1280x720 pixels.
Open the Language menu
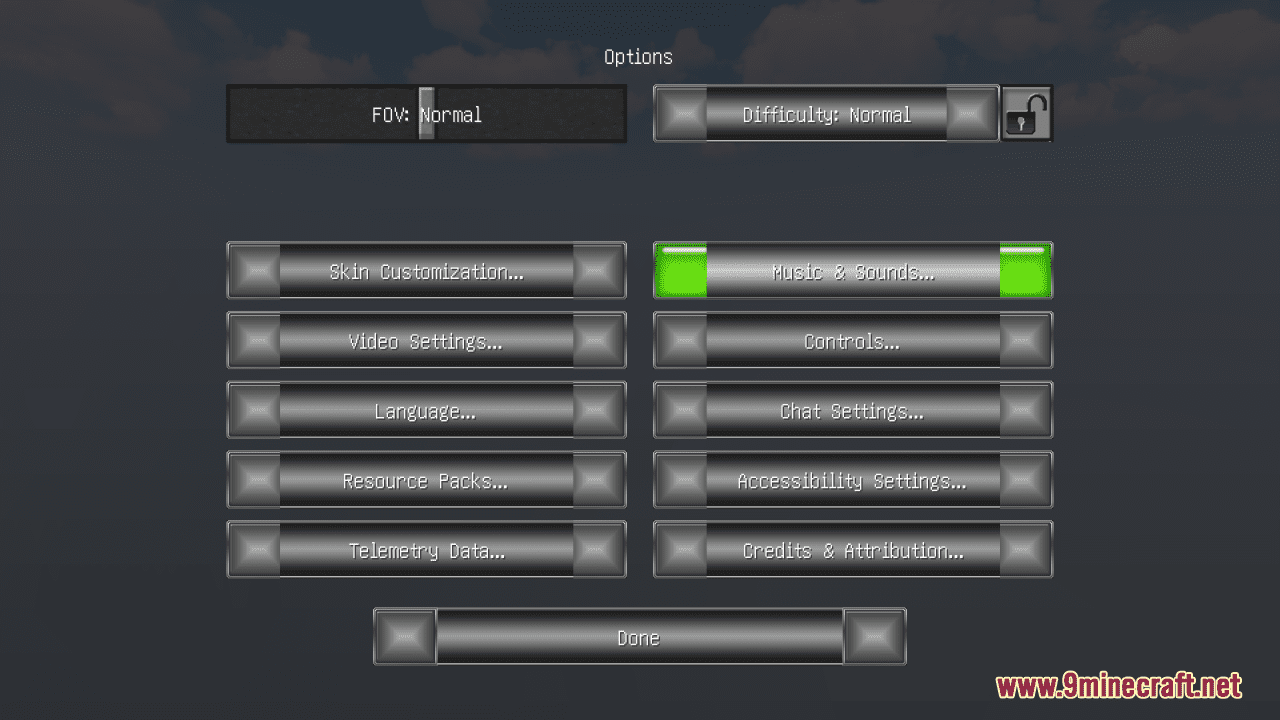click(426, 410)
